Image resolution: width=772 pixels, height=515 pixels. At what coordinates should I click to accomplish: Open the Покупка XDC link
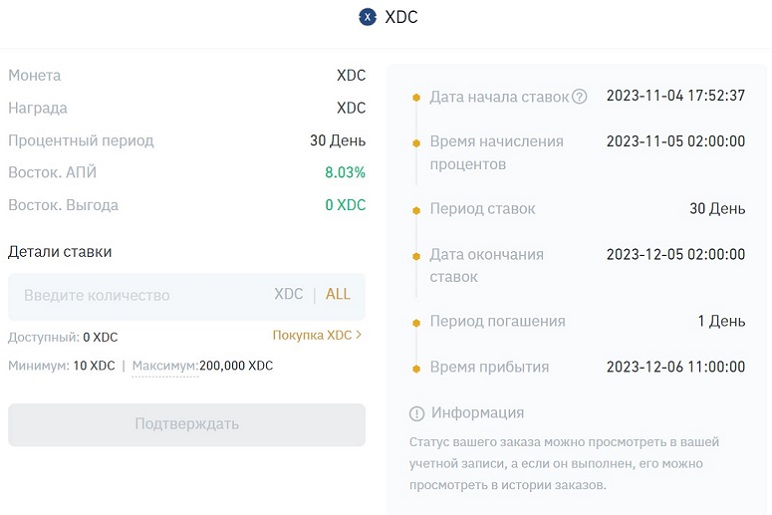coord(312,336)
